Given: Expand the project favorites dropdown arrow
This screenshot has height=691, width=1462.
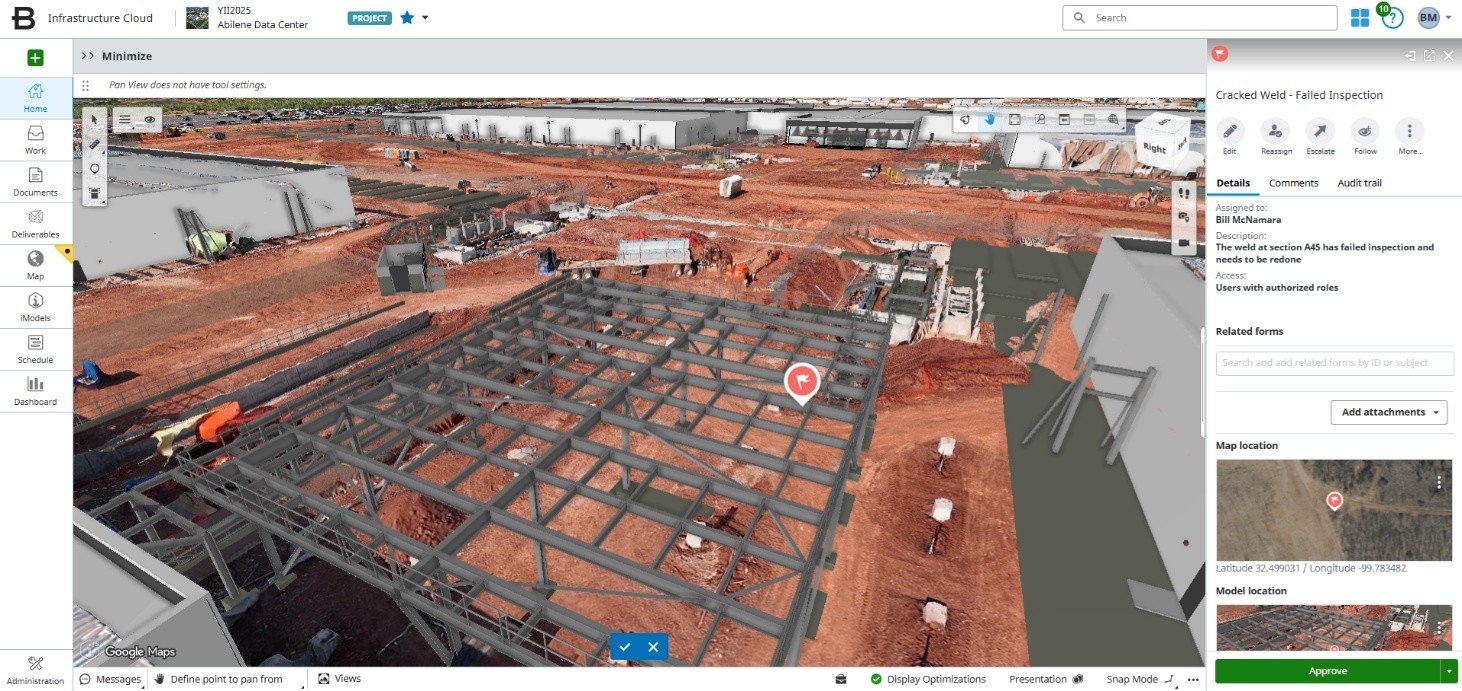Looking at the screenshot, I should click(425, 18).
